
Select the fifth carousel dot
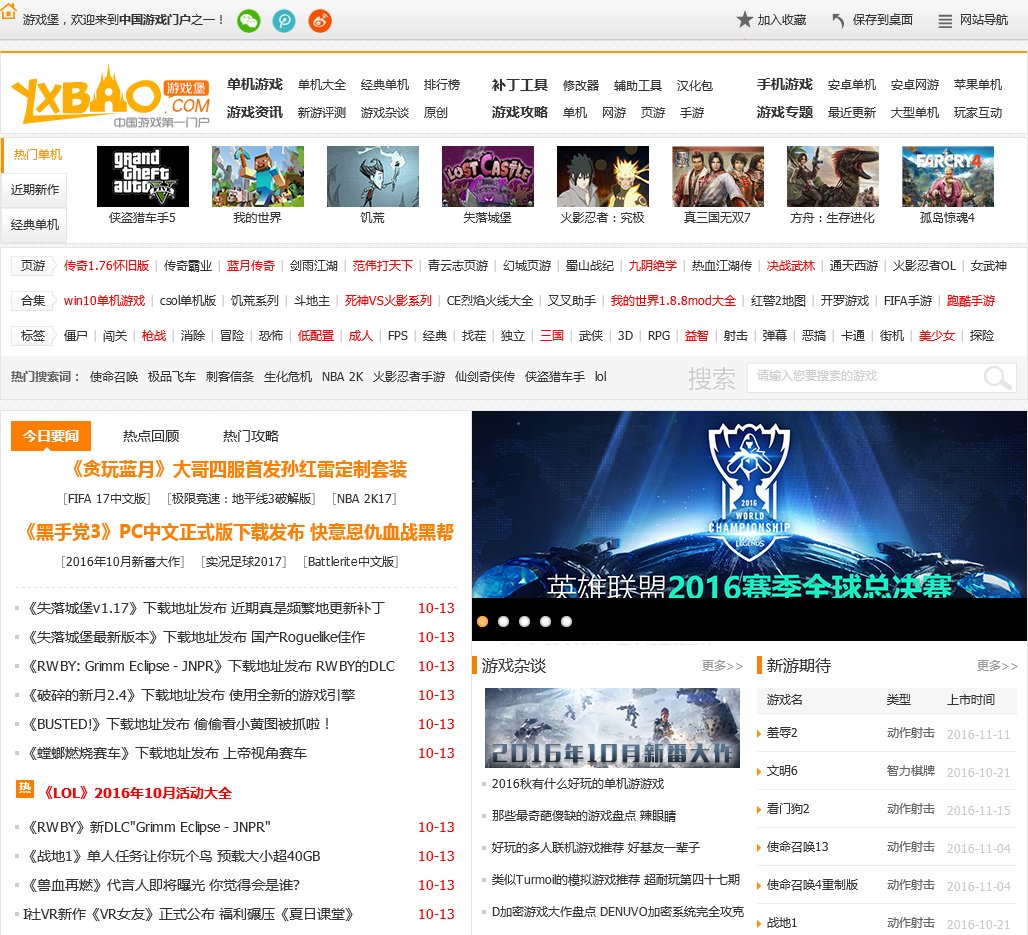566,621
